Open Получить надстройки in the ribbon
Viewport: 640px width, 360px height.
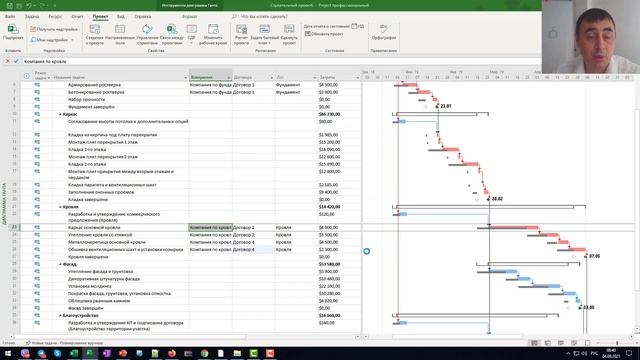(x=54, y=29)
